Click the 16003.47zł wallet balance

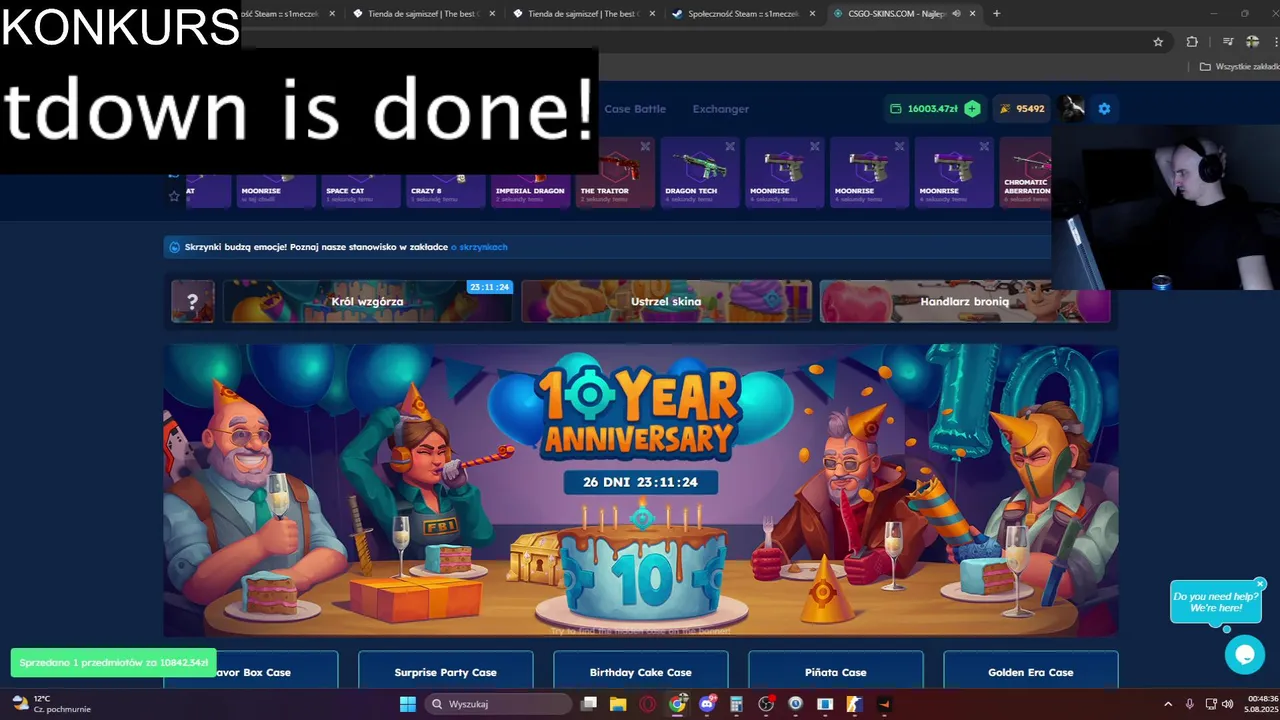click(932, 108)
